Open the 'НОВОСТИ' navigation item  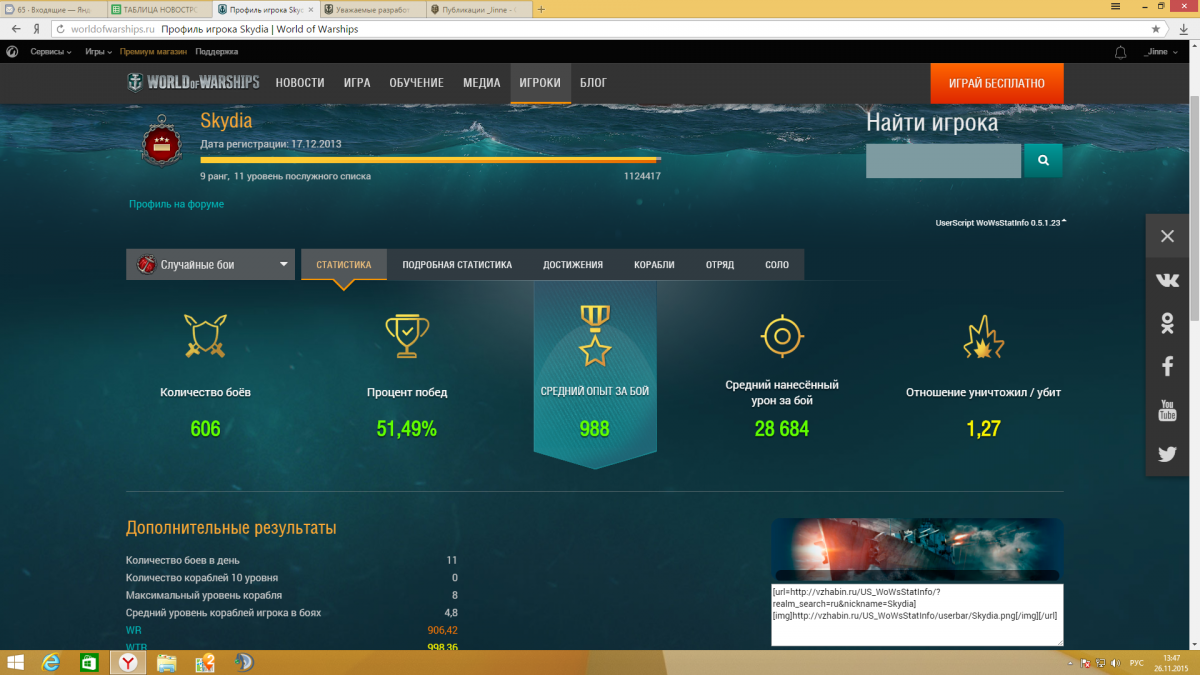(300, 83)
